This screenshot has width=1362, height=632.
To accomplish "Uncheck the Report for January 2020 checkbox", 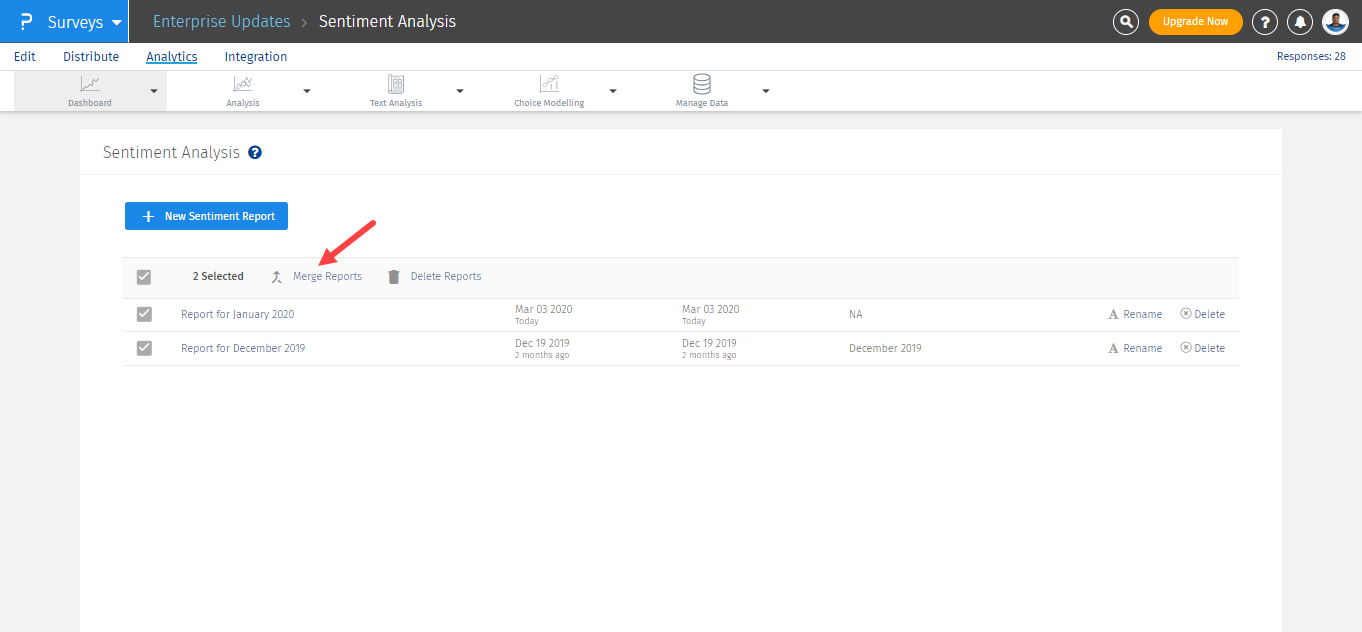I will tap(144, 314).
